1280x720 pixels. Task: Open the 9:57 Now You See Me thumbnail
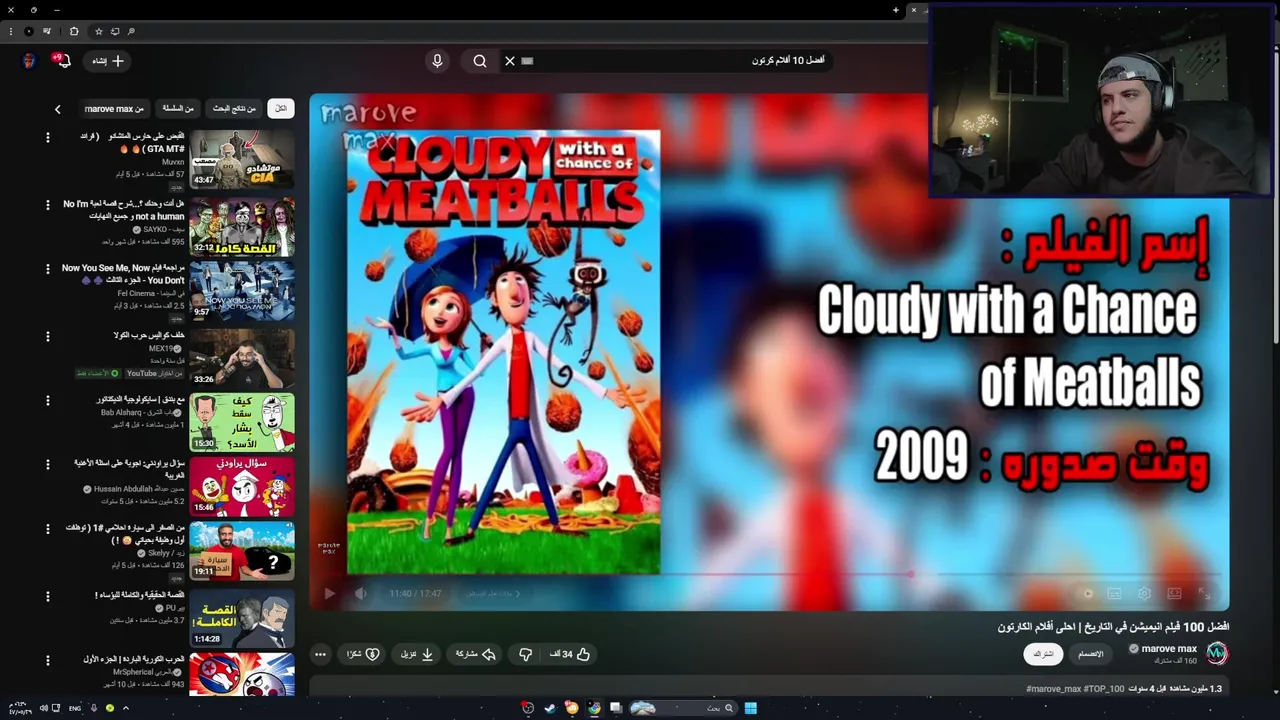tap(242, 290)
